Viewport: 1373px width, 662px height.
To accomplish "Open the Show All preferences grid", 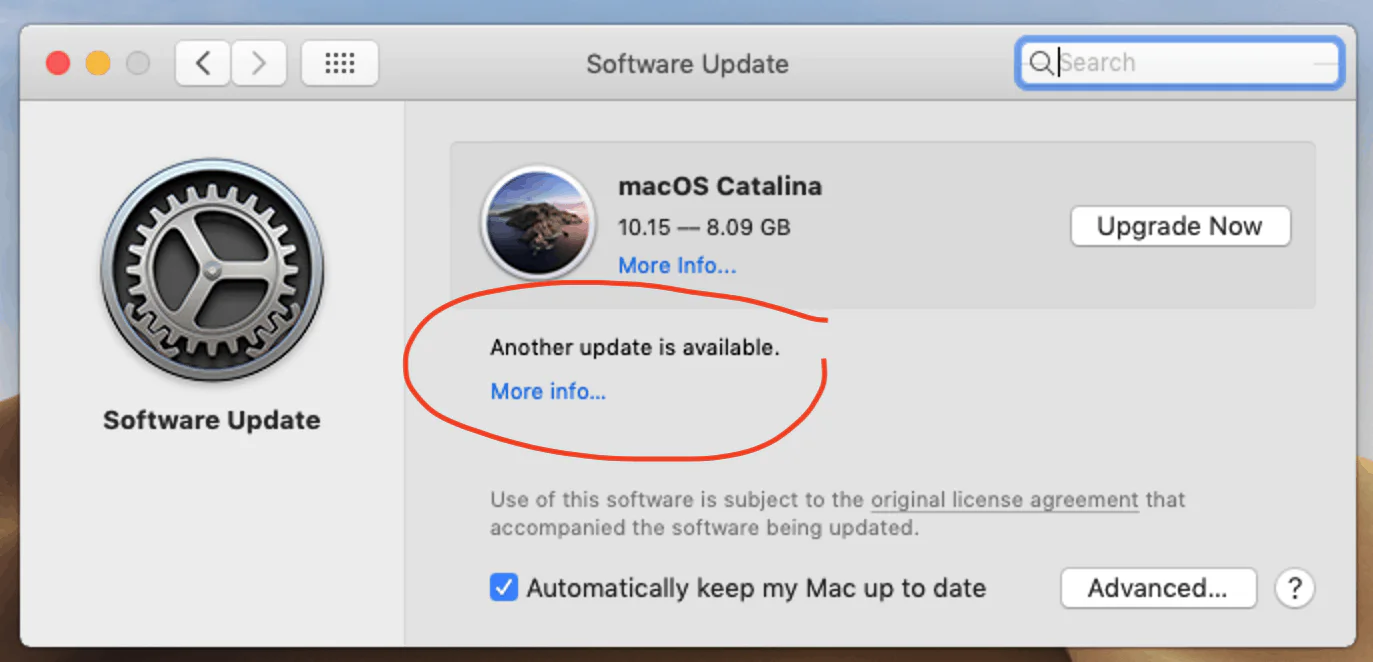I will [x=340, y=64].
